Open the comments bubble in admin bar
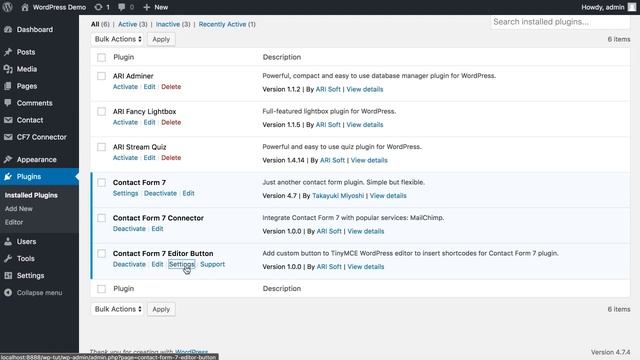The image size is (640, 360). click(122, 7)
